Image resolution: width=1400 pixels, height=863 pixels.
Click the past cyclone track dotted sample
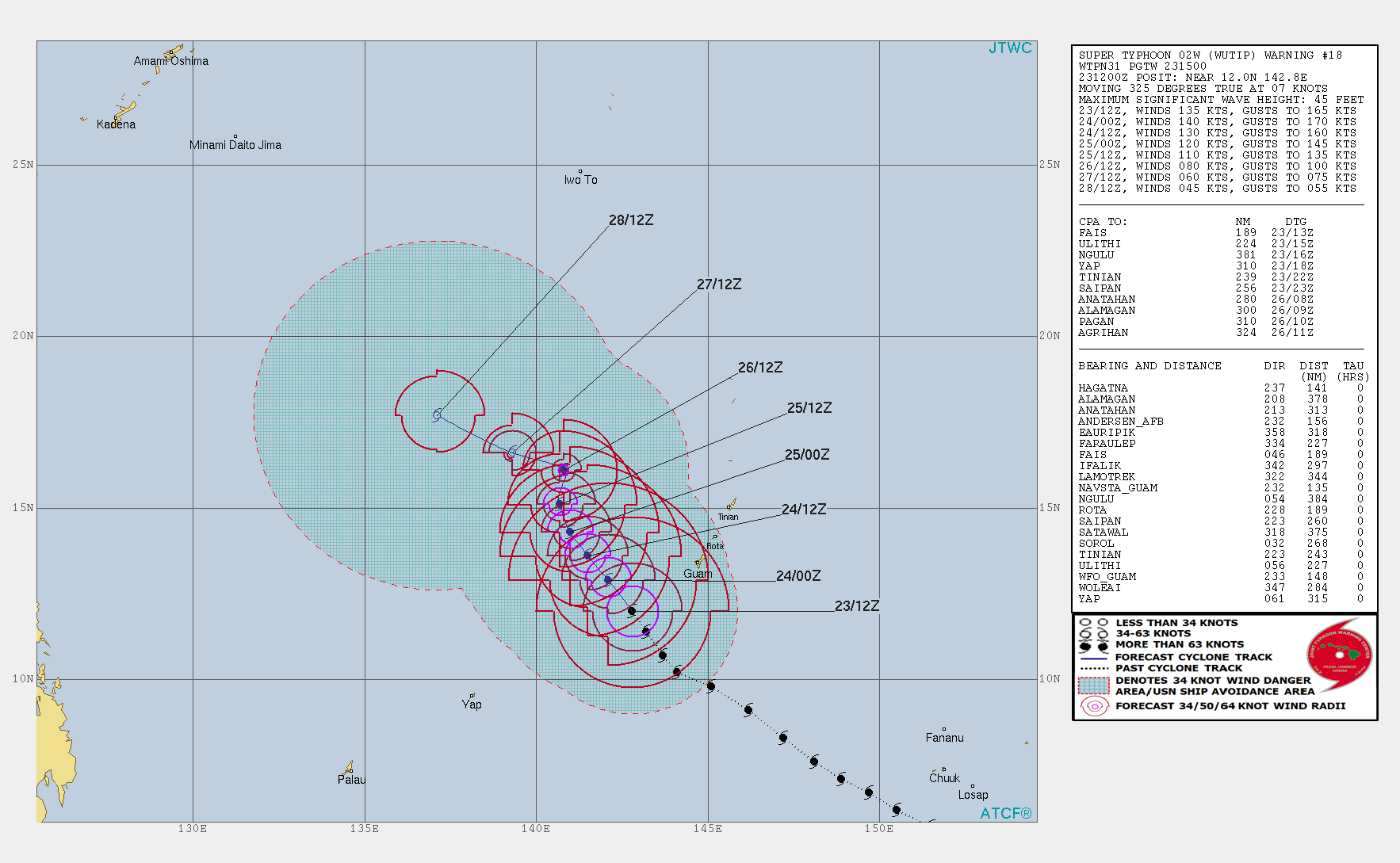coord(1094,669)
